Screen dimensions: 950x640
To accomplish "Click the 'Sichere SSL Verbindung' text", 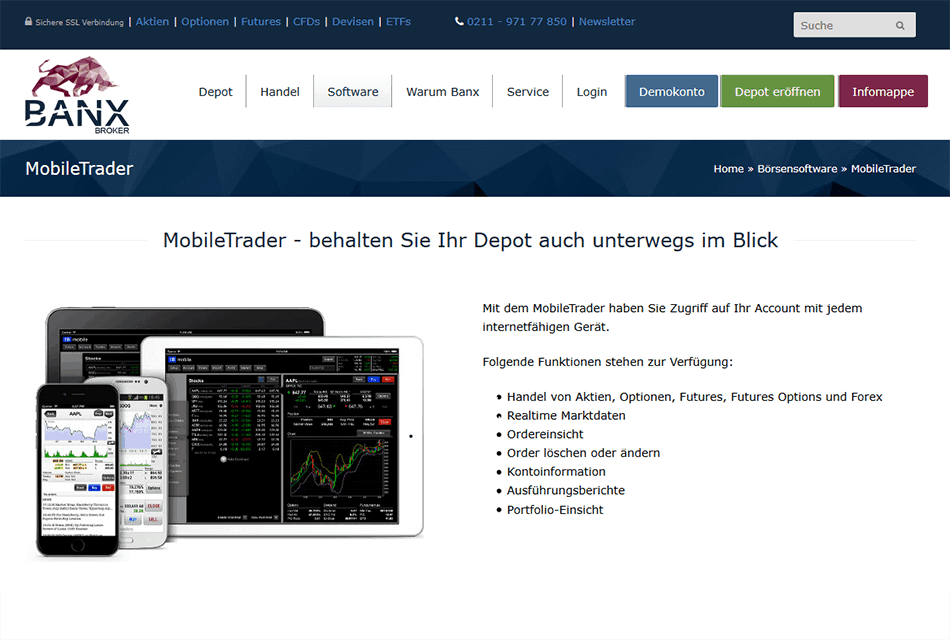I will pos(79,22).
